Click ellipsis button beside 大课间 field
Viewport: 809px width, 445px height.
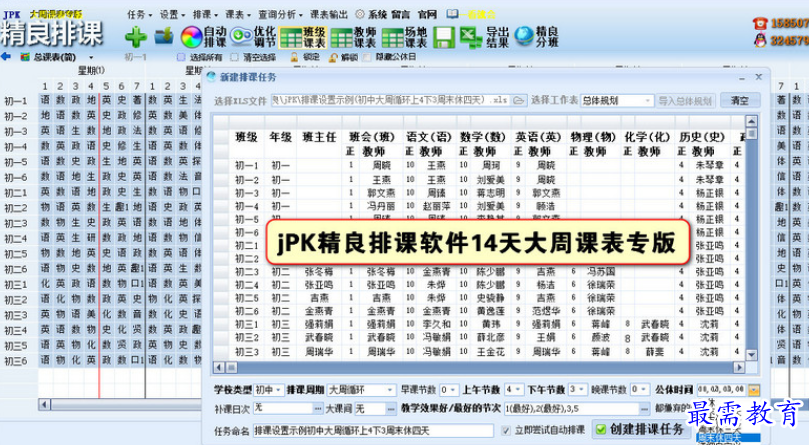tap(392, 408)
